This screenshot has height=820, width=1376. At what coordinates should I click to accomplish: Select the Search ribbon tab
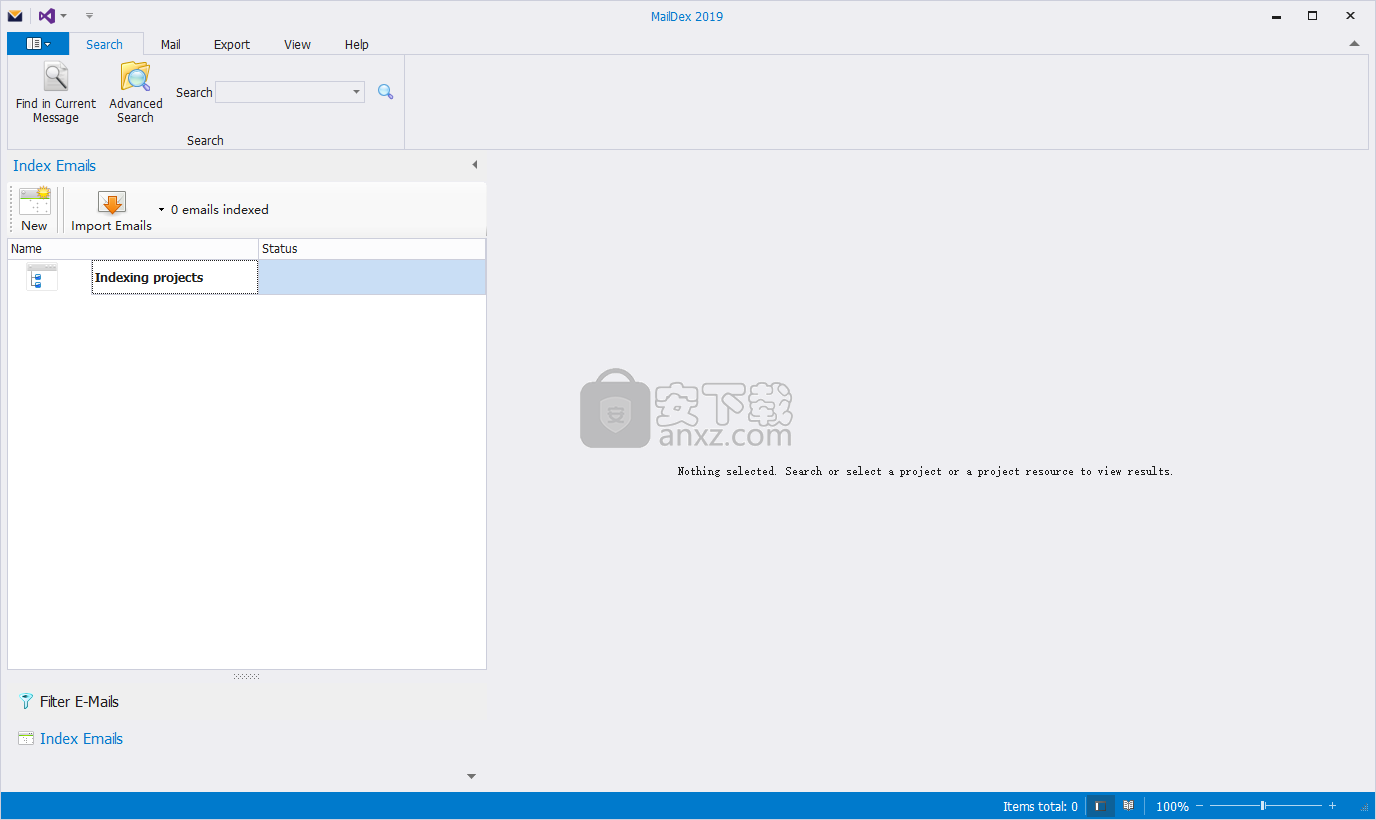[x=105, y=44]
